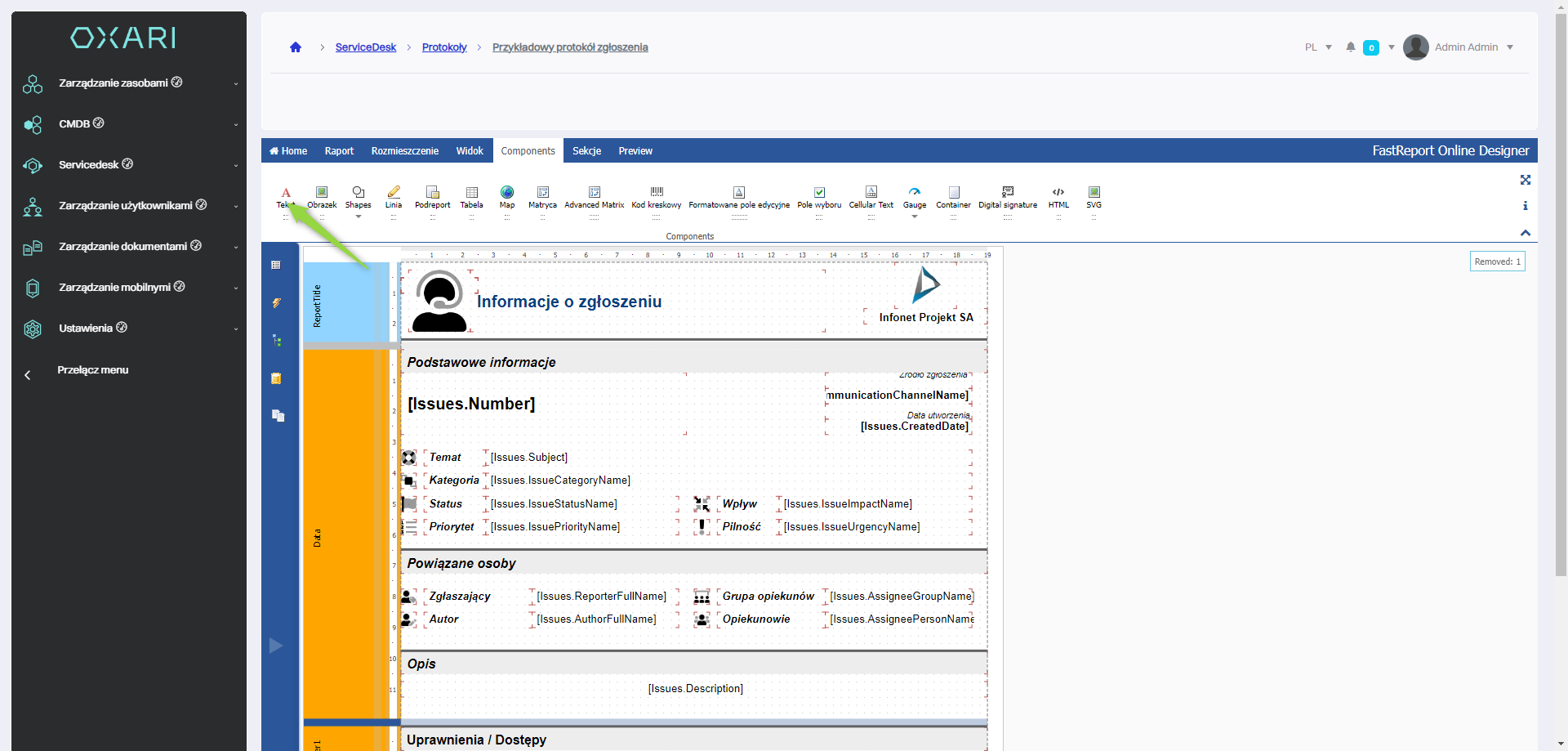Insert a Tabela component

click(471, 196)
